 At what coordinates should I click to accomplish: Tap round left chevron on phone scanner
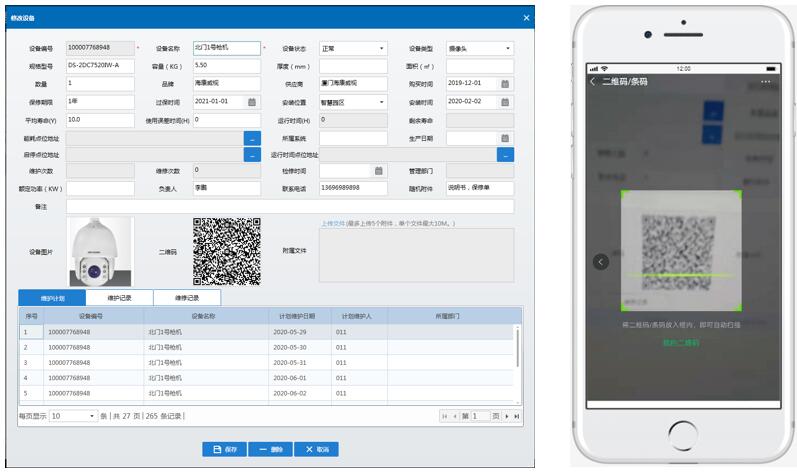[601, 262]
